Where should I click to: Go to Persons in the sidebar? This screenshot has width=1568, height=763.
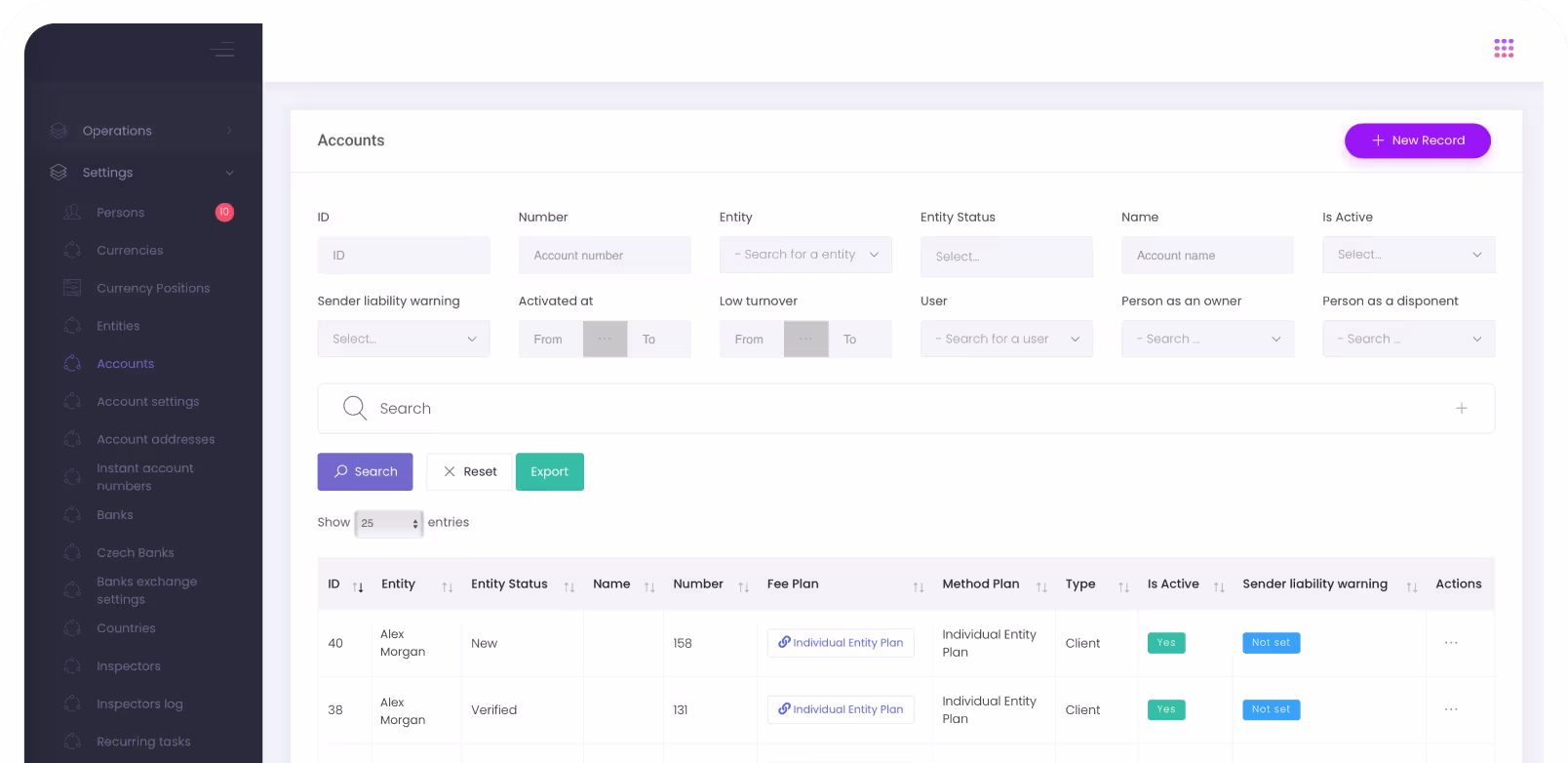click(120, 213)
